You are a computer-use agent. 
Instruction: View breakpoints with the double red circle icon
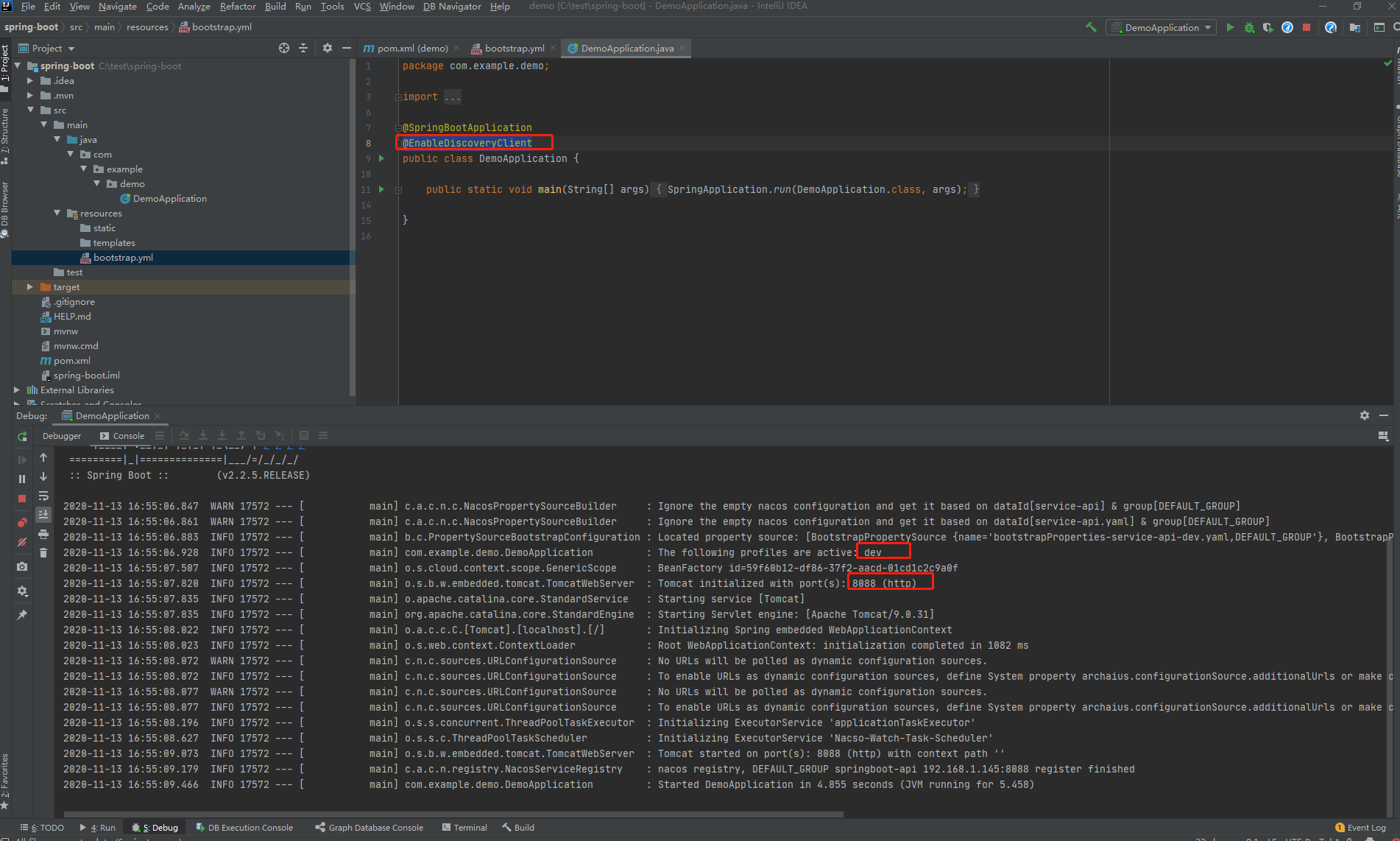22,522
